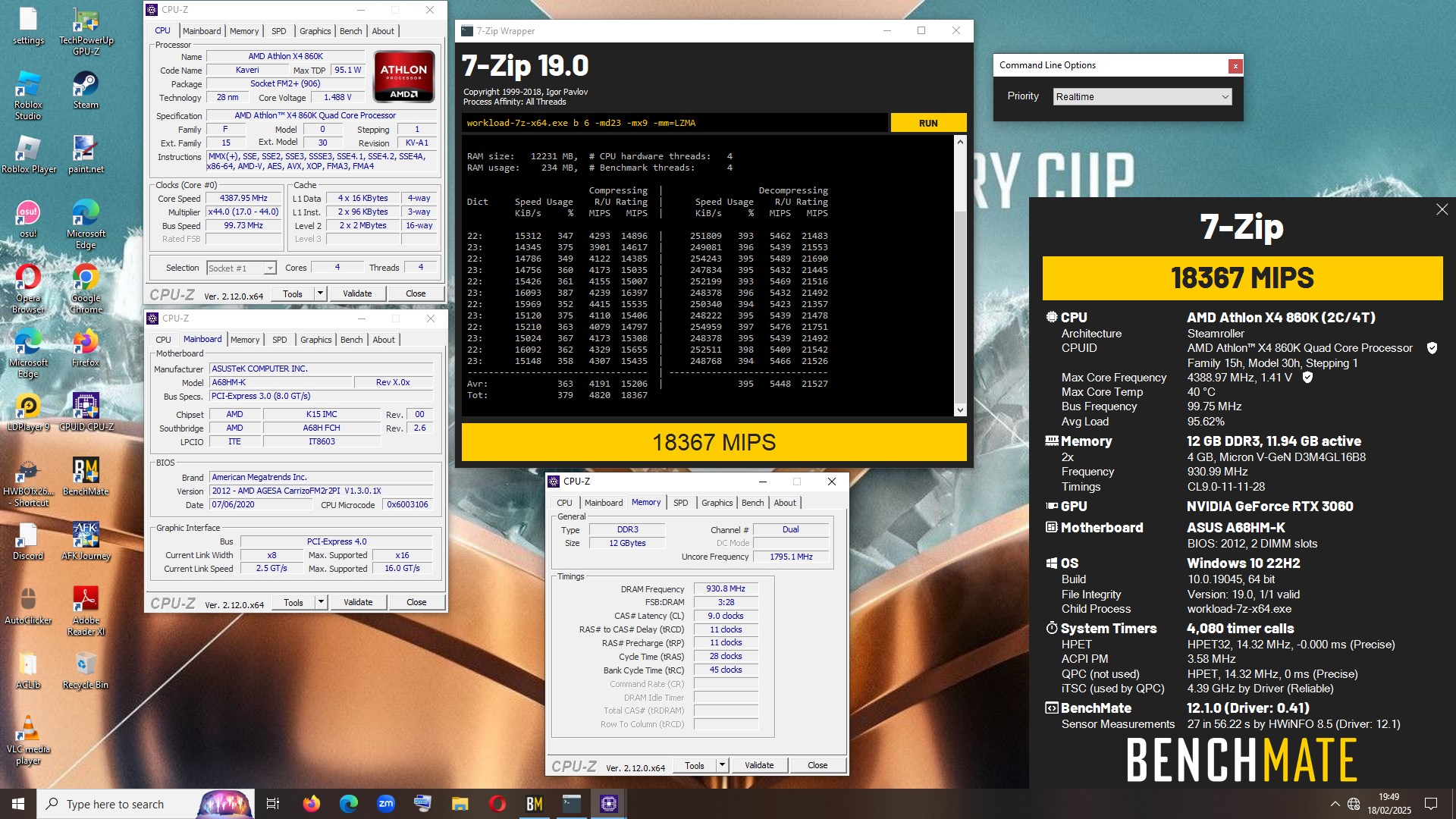Launch paint.net from desktop

[x=86, y=155]
